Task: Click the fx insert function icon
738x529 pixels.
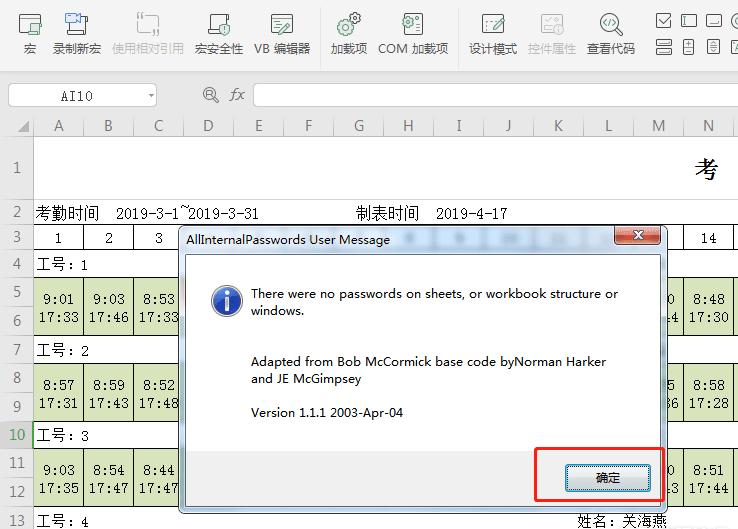Action: [x=237, y=95]
